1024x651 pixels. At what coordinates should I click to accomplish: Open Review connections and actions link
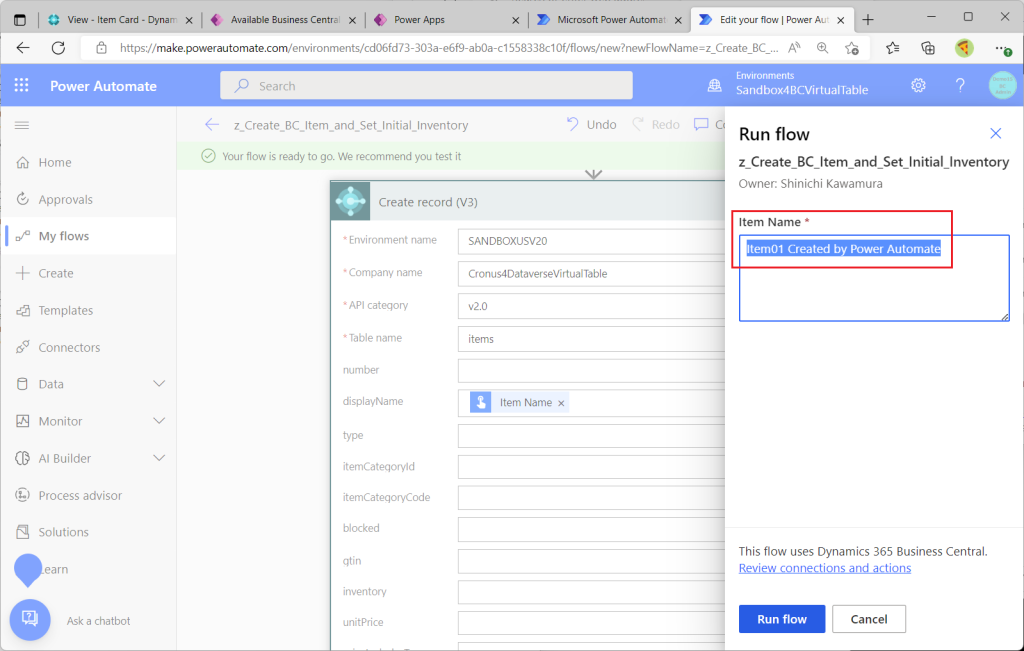[x=824, y=568]
